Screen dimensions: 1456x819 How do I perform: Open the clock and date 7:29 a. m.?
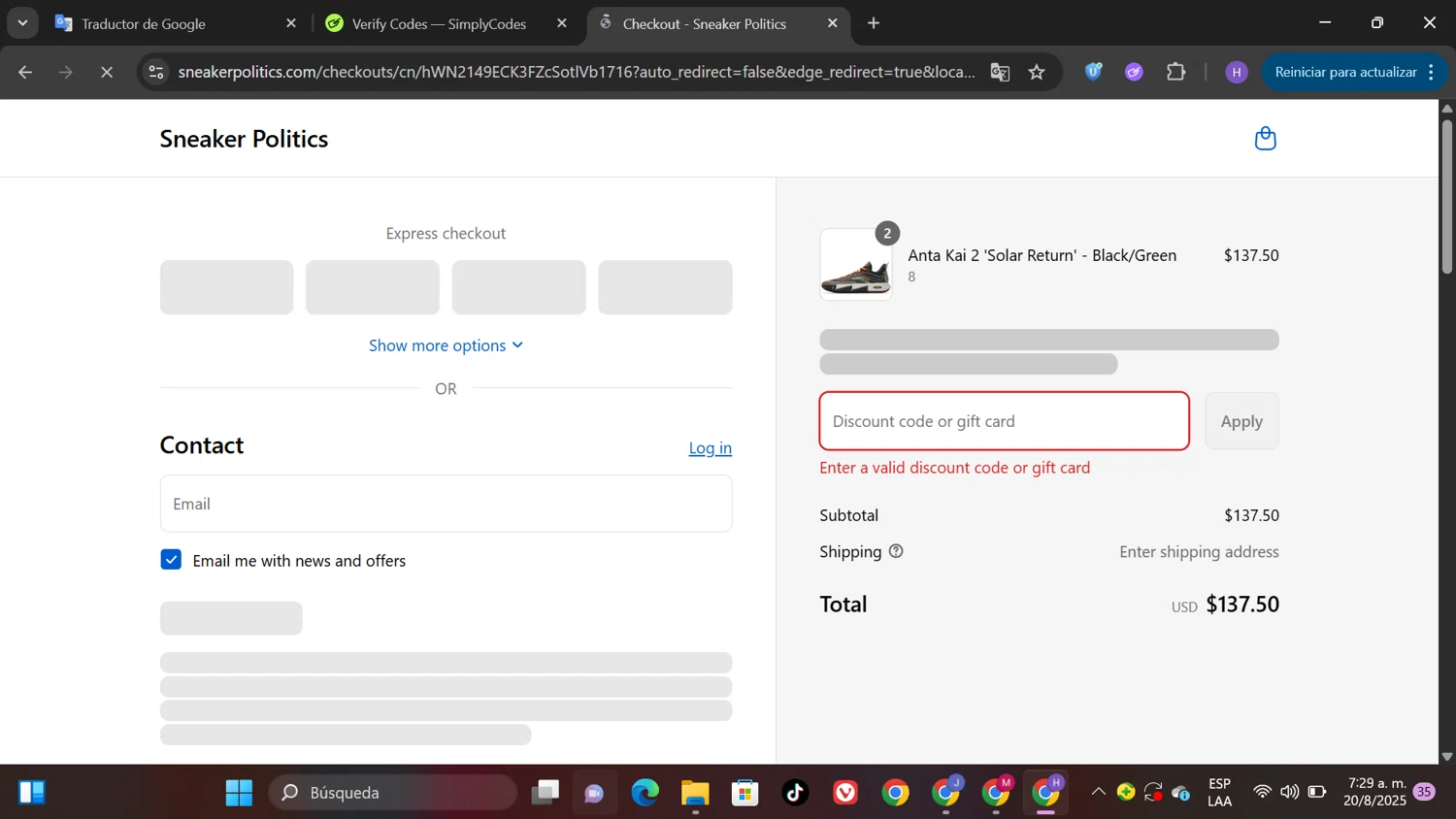point(1374,792)
